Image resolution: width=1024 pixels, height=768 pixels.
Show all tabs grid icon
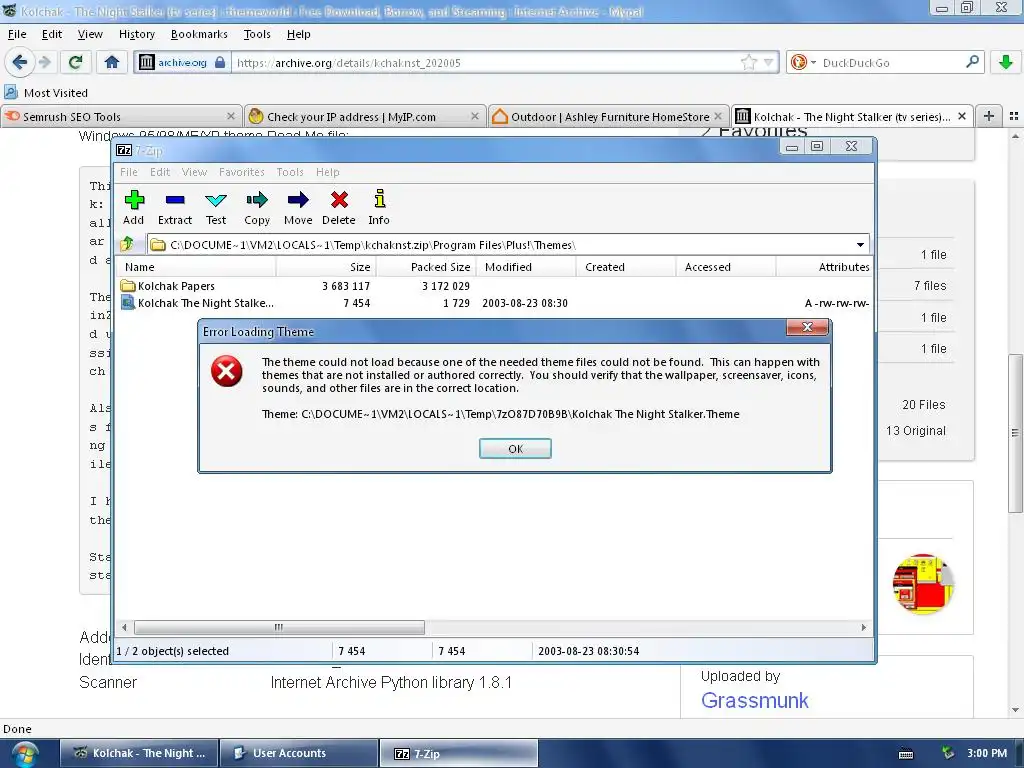[1014, 116]
